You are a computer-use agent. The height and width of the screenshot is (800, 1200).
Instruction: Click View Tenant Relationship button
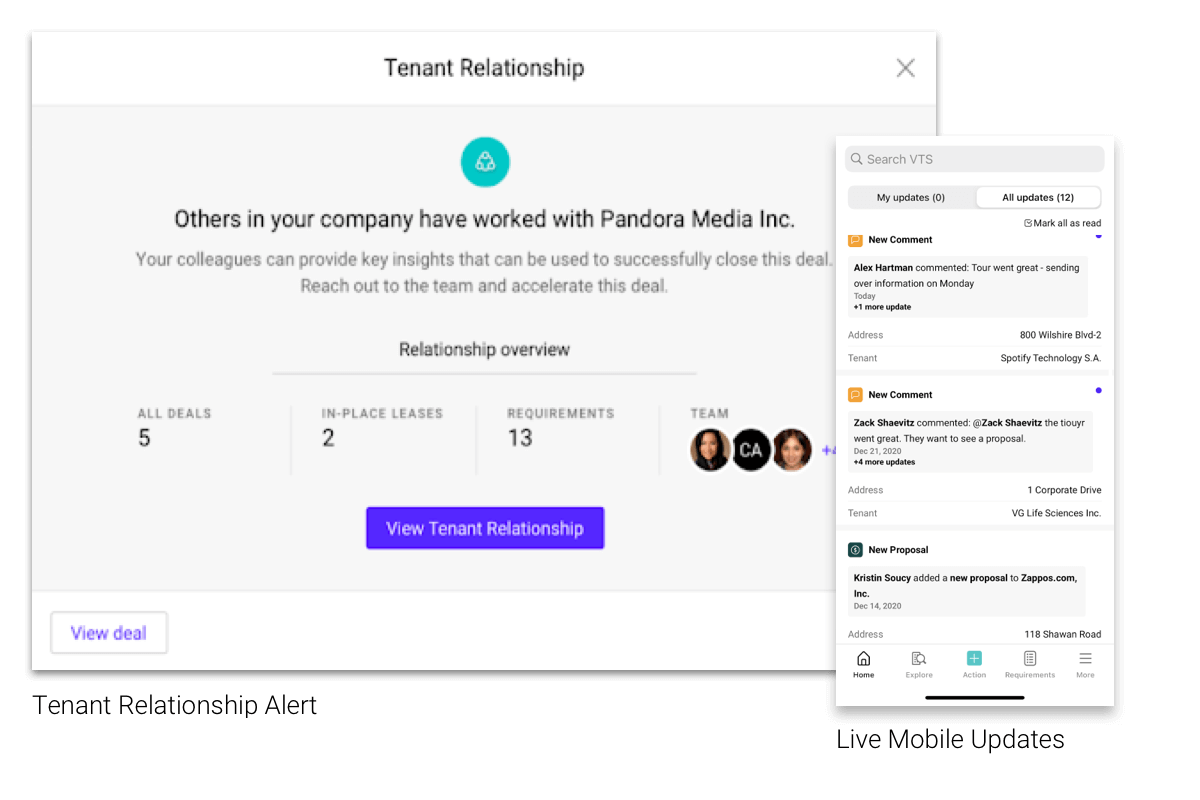(x=485, y=528)
